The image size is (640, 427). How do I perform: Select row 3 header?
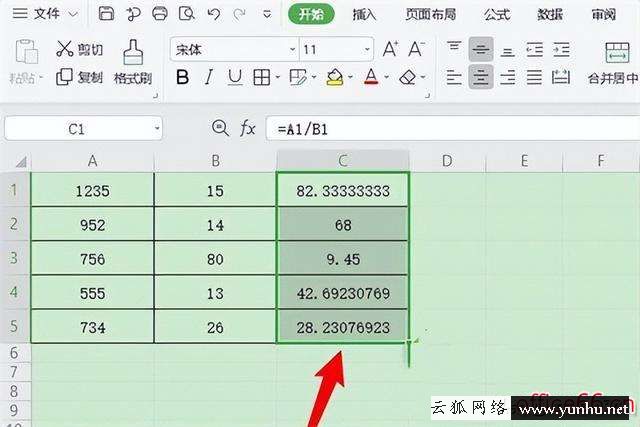coord(15,258)
